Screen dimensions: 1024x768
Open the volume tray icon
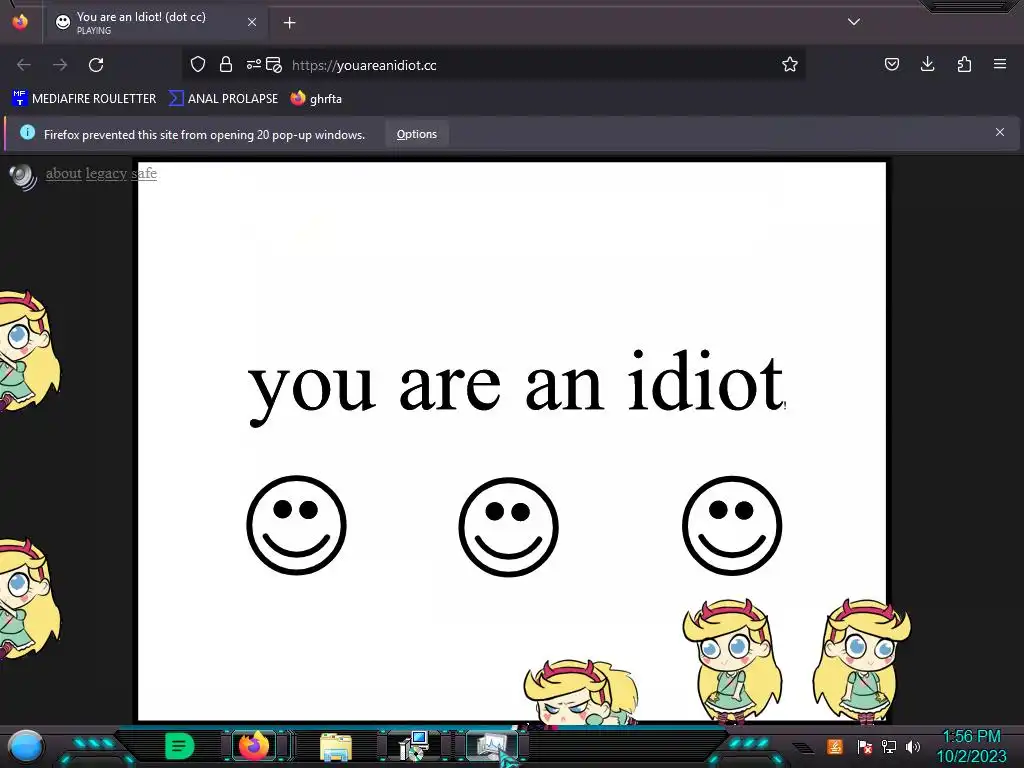[913, 746]
